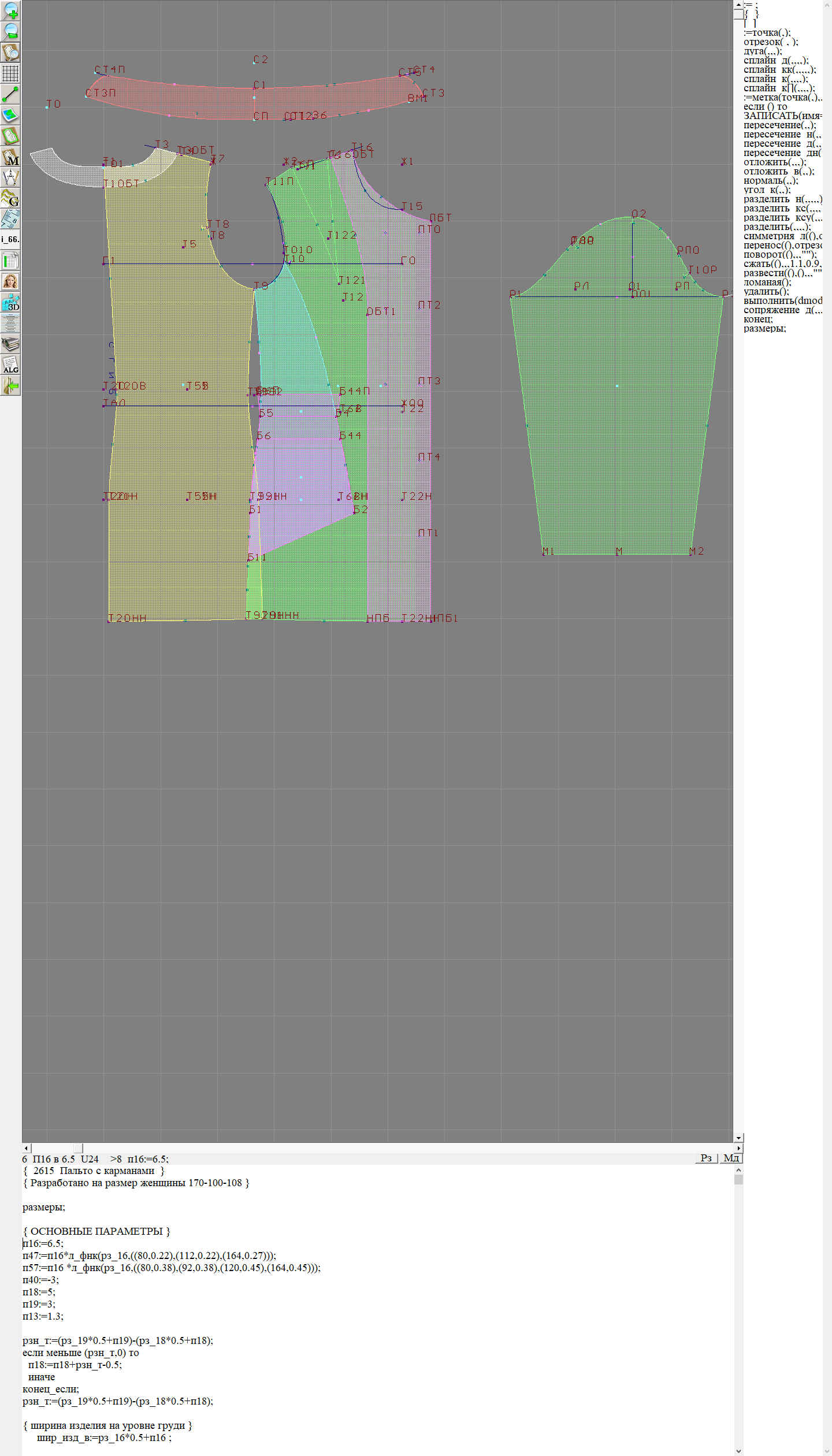Click the zoom out magnifier icon
This screenshot has height=1456, width=832.
click(10, 32)
